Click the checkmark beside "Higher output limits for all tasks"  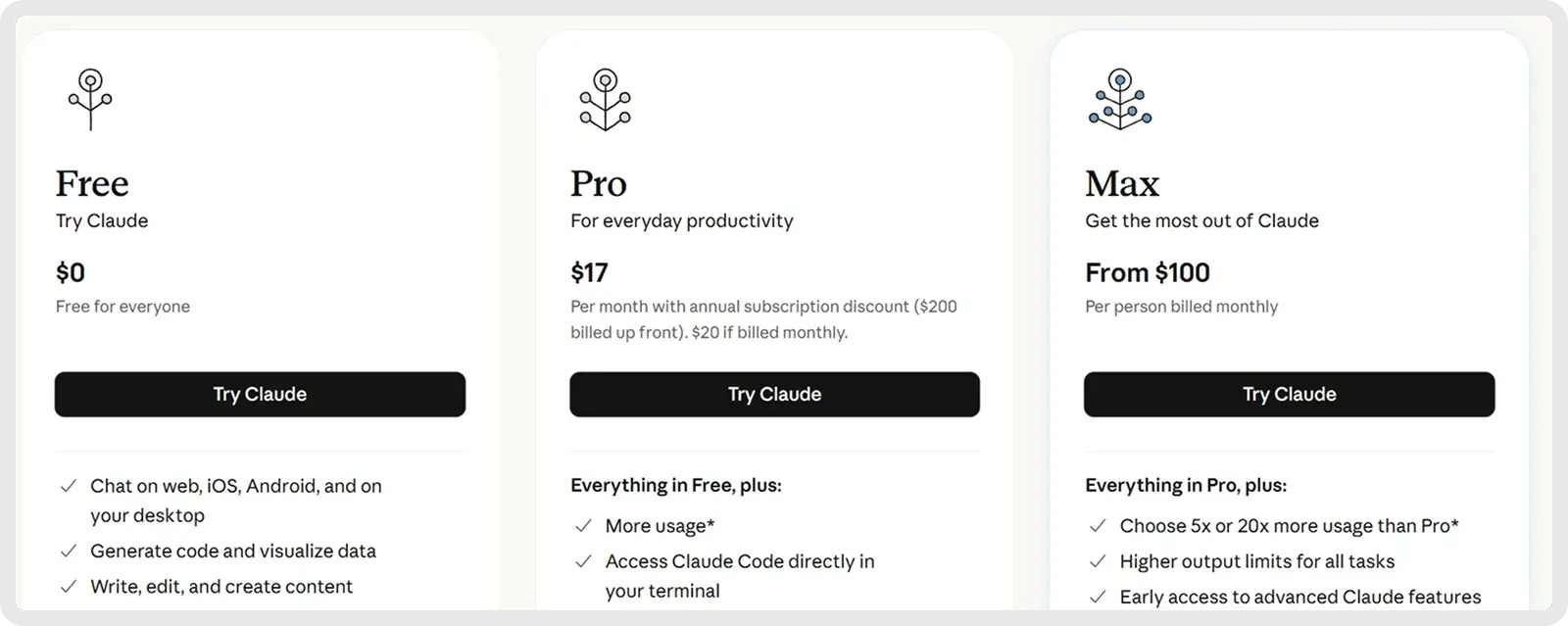1097,561
